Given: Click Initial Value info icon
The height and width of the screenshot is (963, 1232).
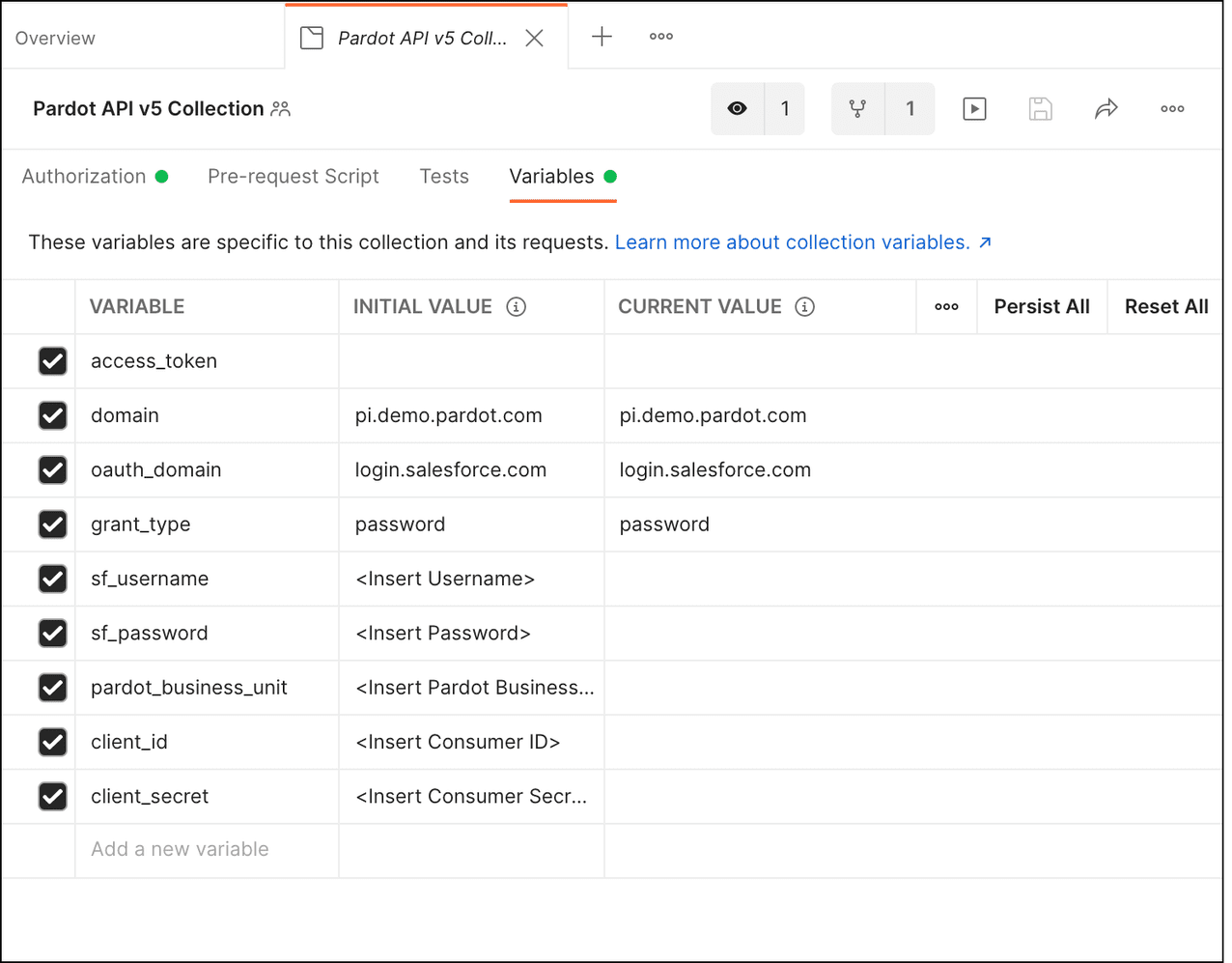Looking at the screenshot, I should [517, 306].
